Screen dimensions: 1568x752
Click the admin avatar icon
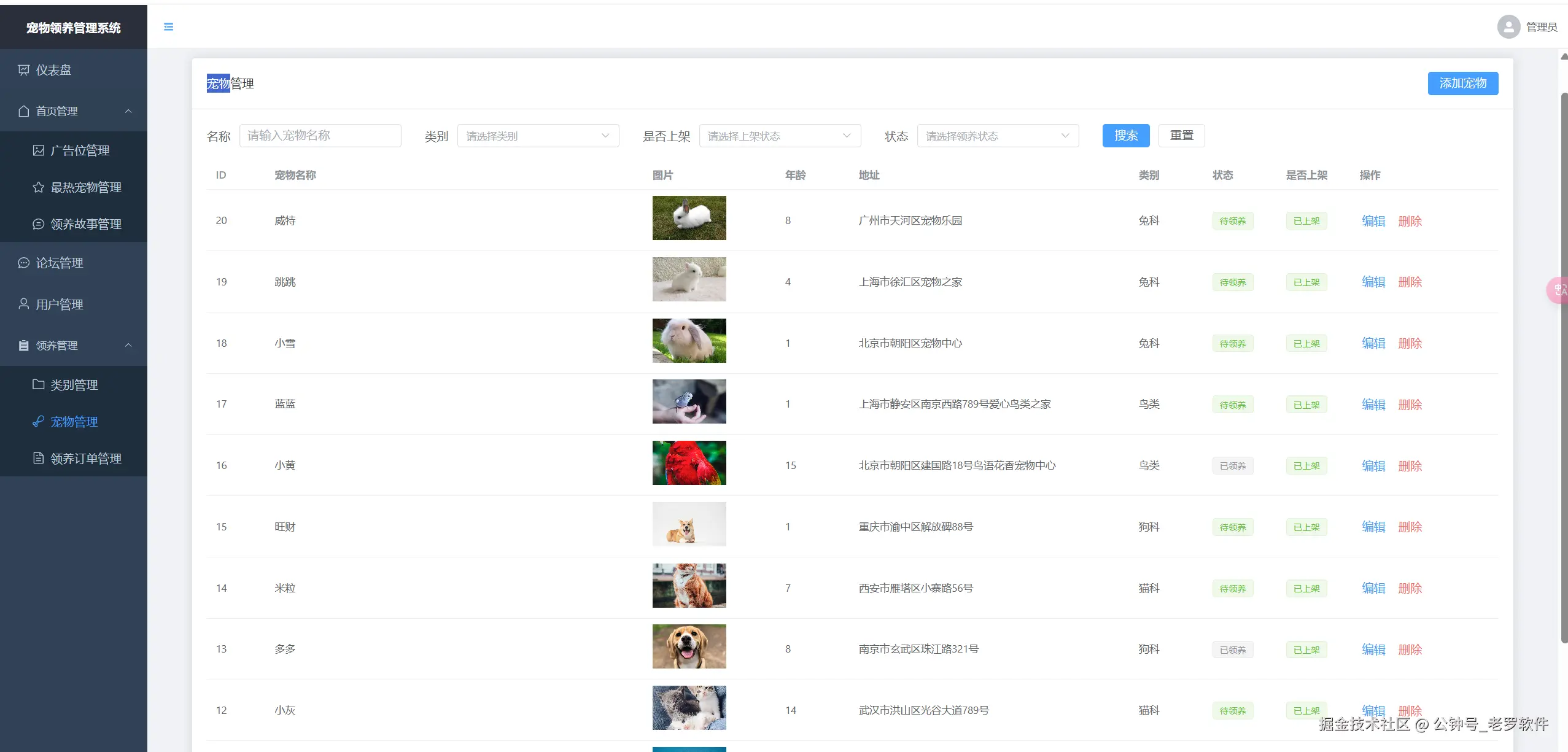pyautogui.click(x=1508, y=27)
